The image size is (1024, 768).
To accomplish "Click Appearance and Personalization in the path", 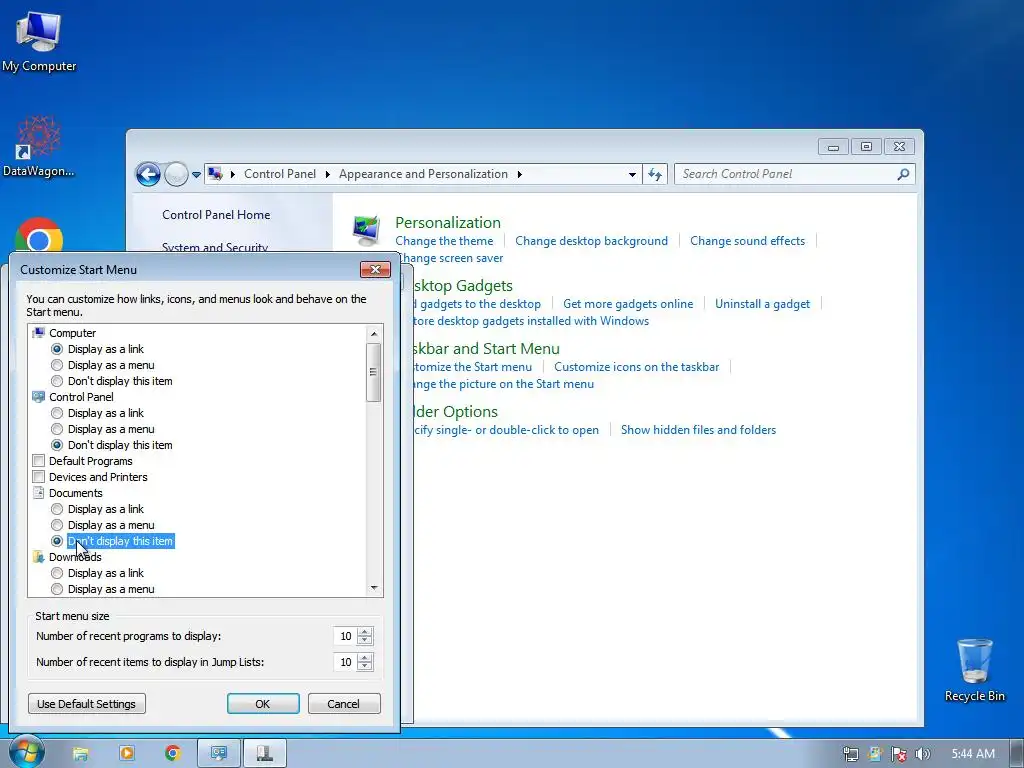I will (x=423, y=174).
